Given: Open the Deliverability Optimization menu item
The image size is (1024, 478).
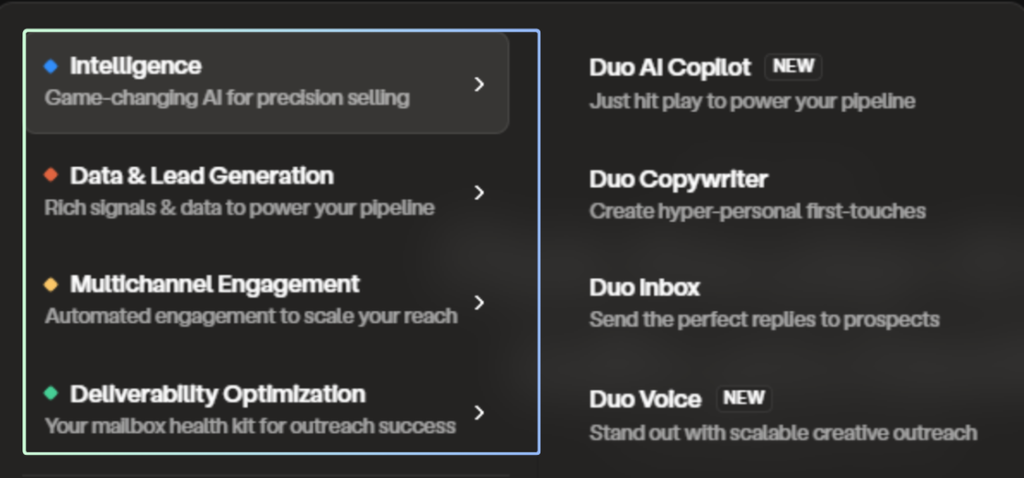Looking at the screenshot, I should tap(217, 394).
